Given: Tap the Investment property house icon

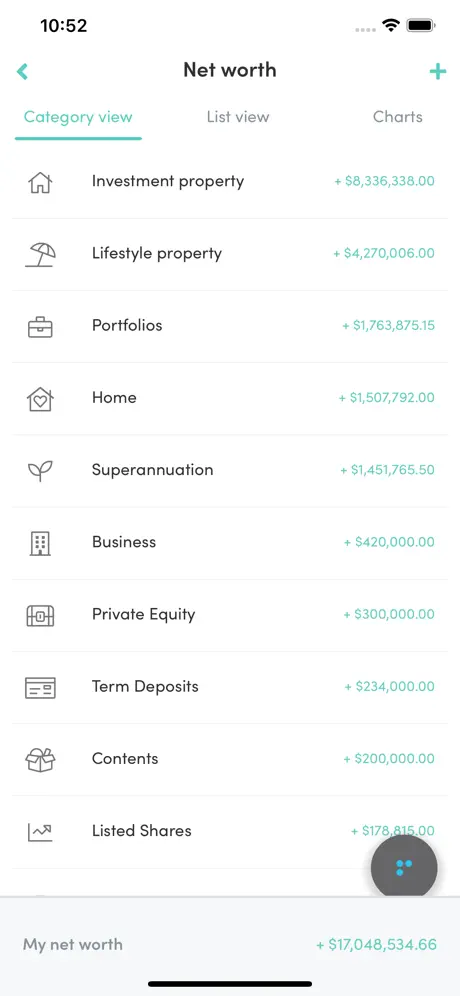Looking at the screenshot, I should 40,182.
